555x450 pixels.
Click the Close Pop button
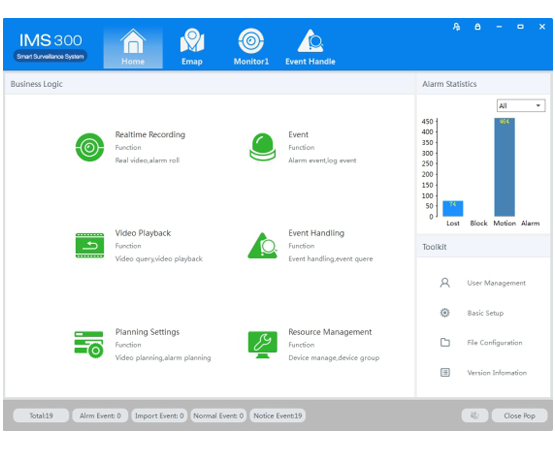[x=519, y=415]
